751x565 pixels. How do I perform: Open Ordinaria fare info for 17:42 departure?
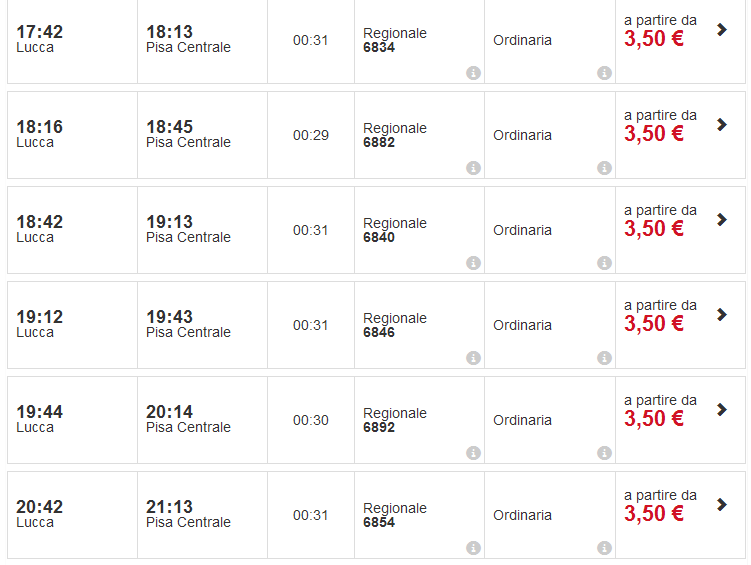click(x=604, y=73)
